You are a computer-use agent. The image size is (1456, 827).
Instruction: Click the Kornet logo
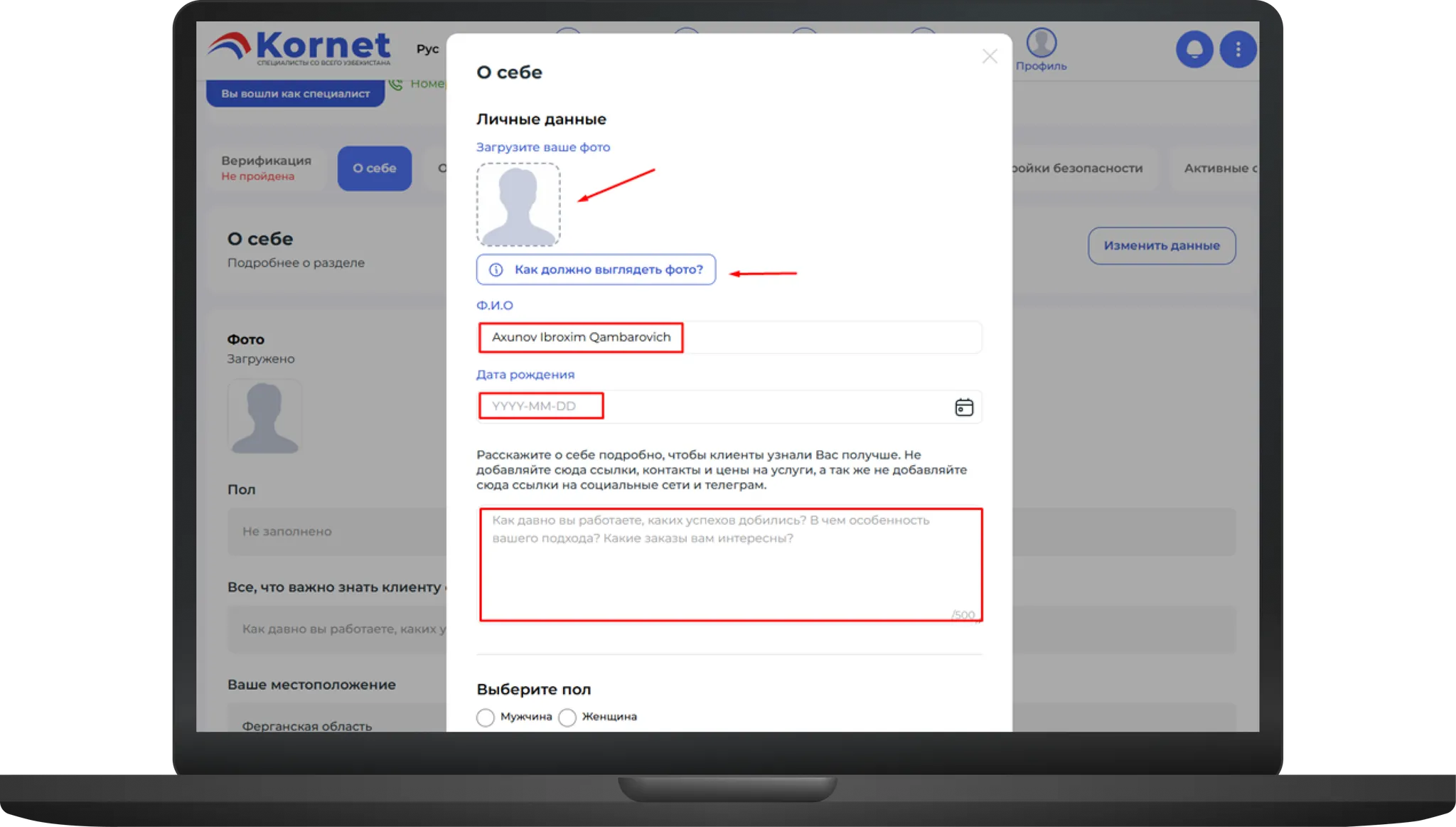click(299, 48)
